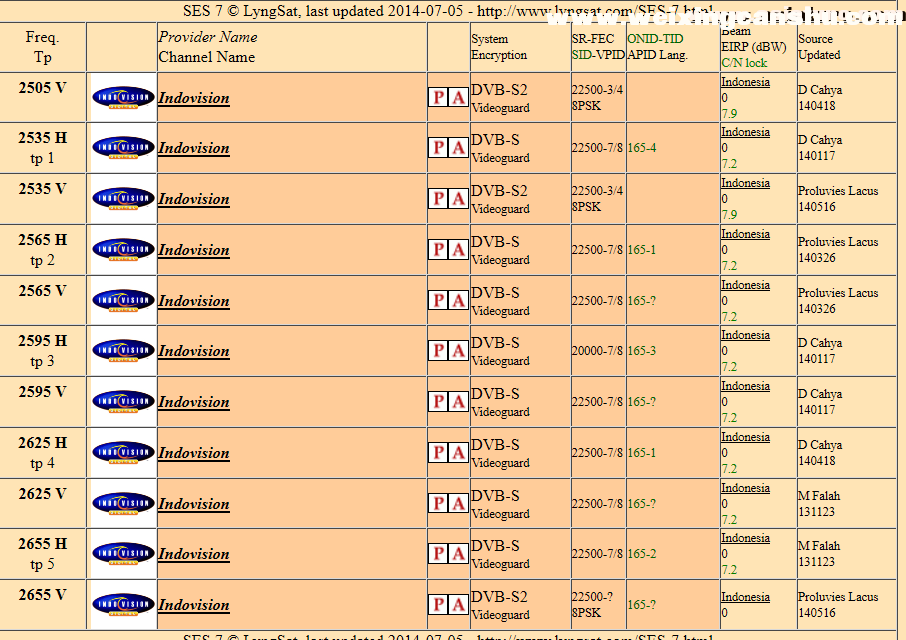The image size is (906, 640).
Task: Follow the Indonesia beam link for 2535 H
Action: click(745, 132)
